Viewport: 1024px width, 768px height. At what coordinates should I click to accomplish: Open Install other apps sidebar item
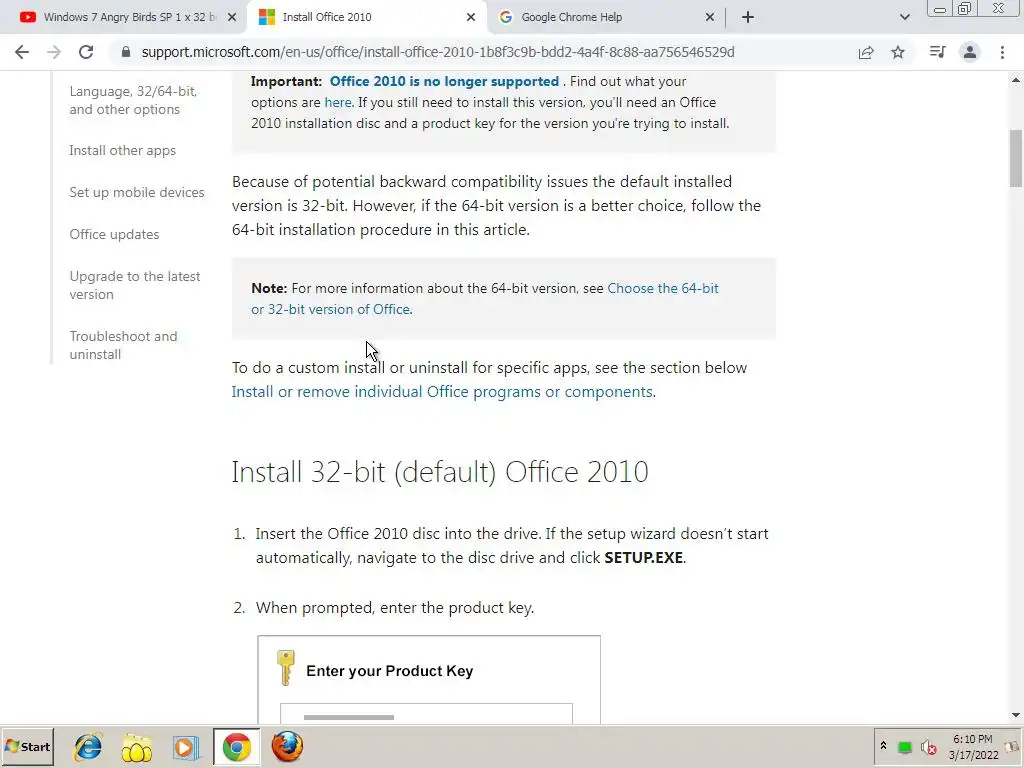pos(123,150)
